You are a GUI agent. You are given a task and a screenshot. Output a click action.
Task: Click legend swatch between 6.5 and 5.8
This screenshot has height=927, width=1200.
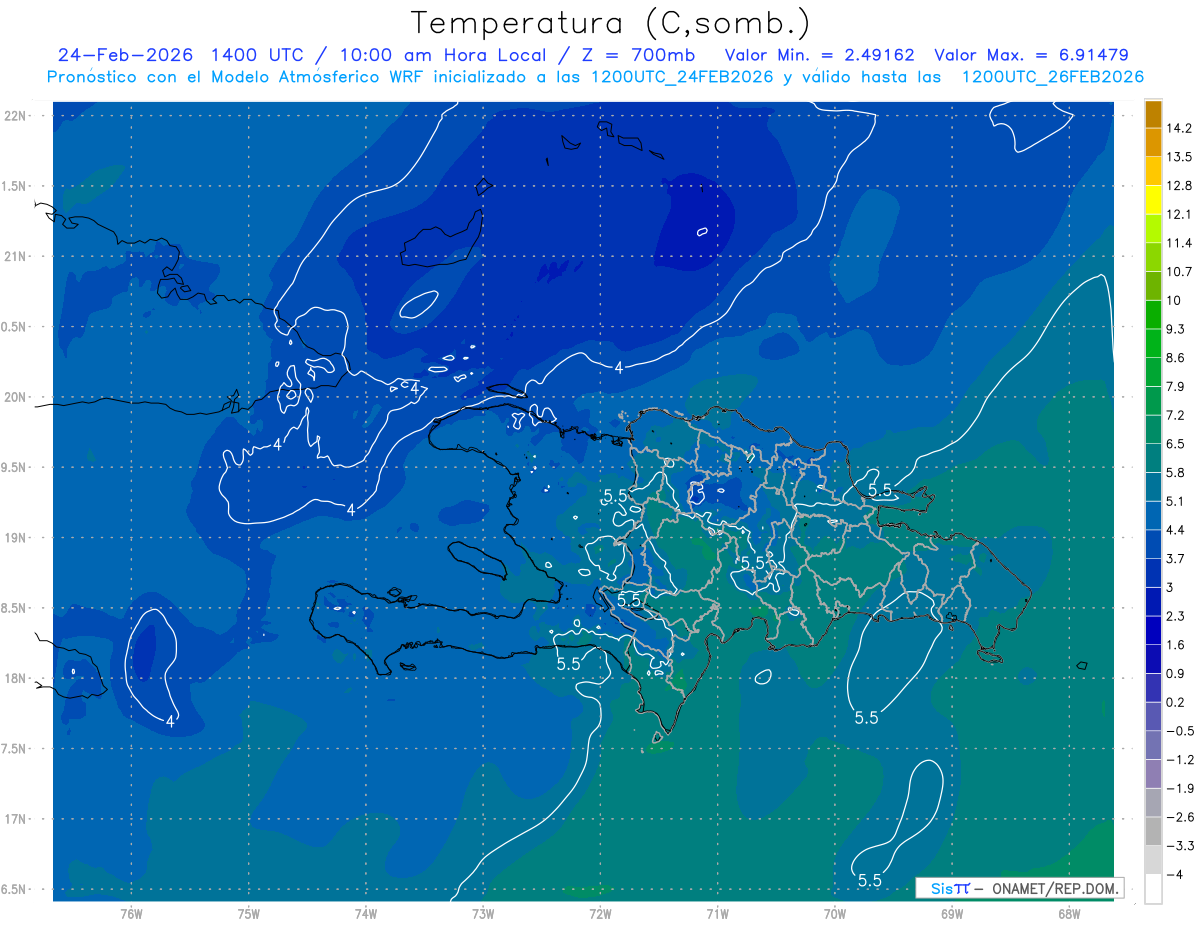tap(1153, 458)
